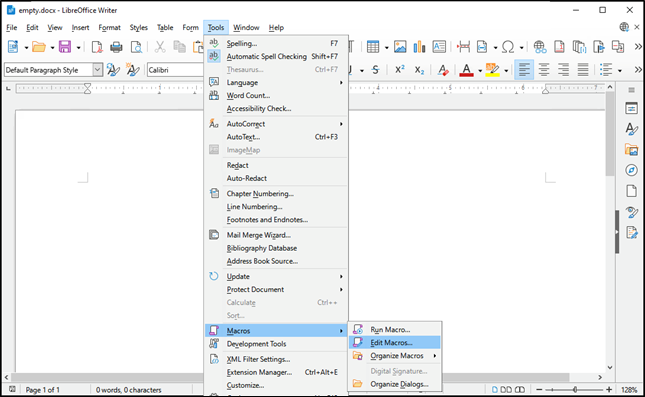The image size is (645, 397).
Task: Open the File menu
Action: (12, 28)
